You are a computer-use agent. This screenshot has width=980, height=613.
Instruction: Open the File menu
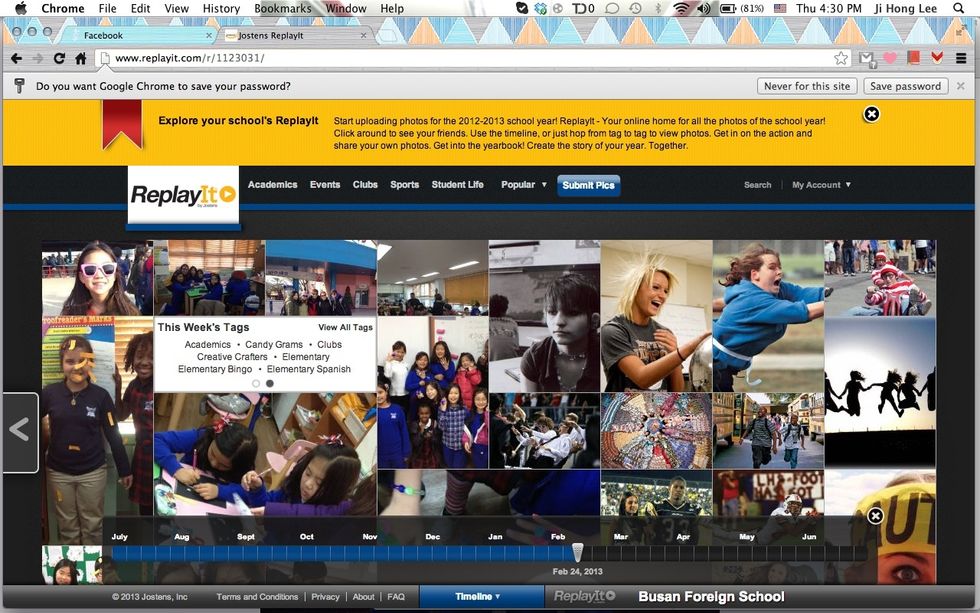(x=108, y=8)
